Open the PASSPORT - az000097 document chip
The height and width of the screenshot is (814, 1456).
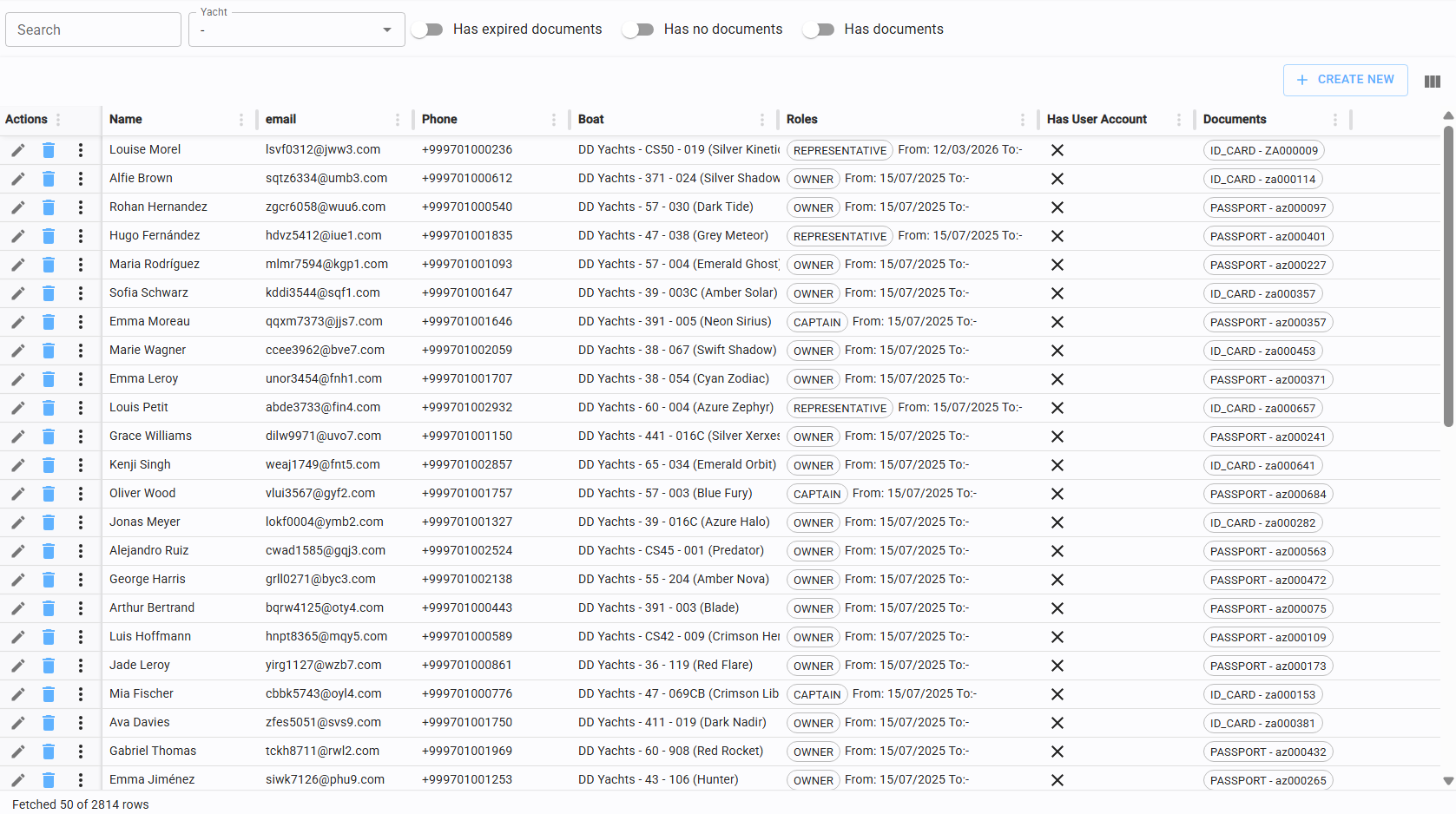click(x=1268, y=208)
